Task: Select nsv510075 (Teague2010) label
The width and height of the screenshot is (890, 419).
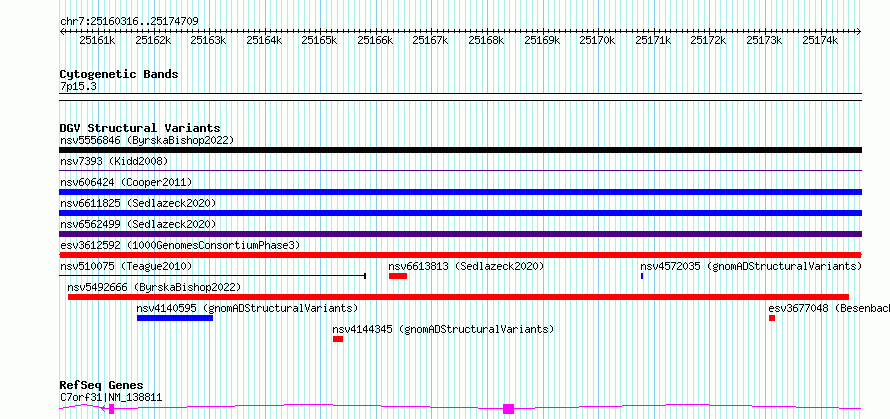Action: point(126,266)
